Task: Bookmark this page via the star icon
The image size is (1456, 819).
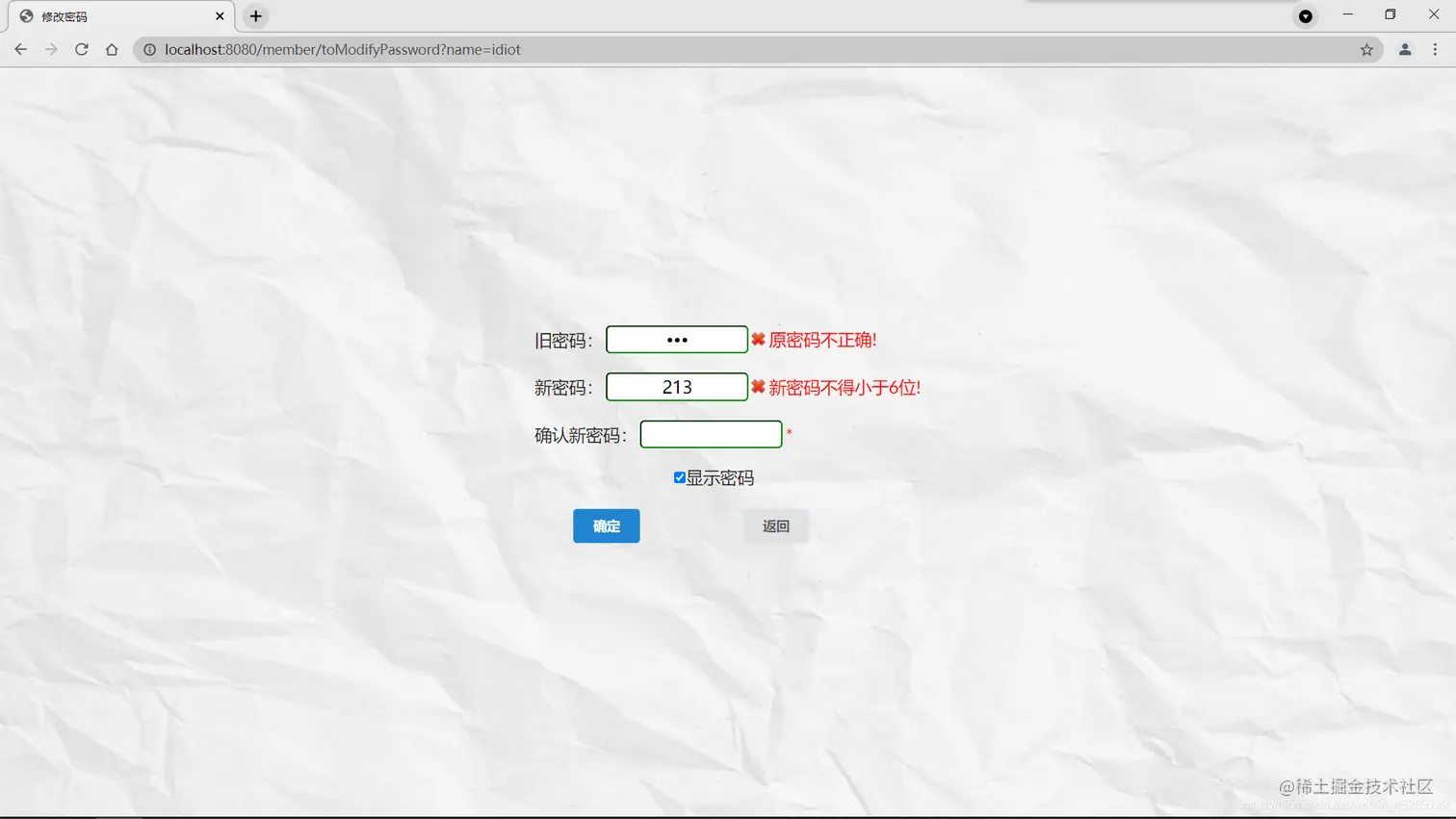Action: click(x=1366, y=49)
